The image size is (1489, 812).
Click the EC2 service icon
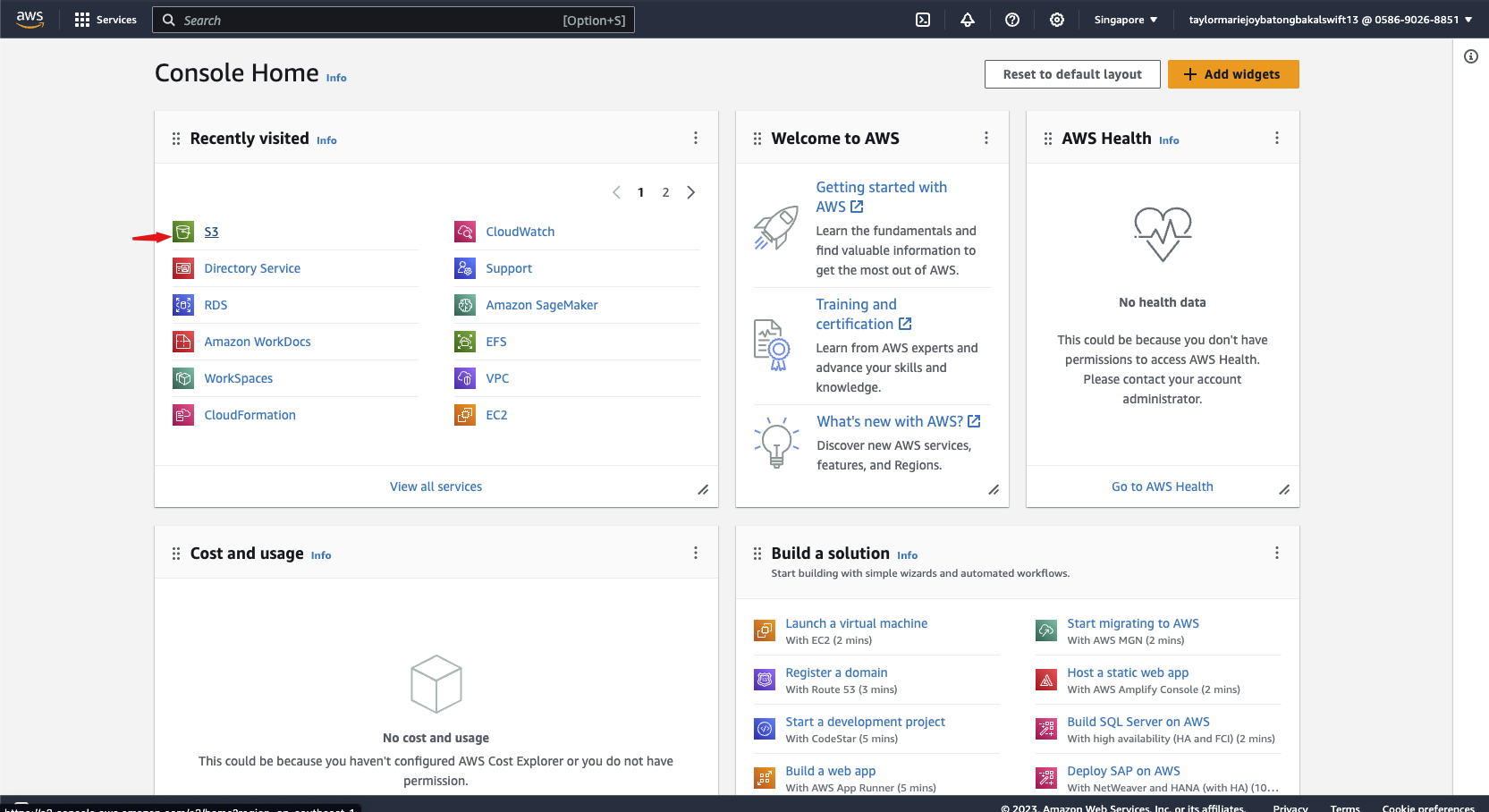(x=465, y=416)
